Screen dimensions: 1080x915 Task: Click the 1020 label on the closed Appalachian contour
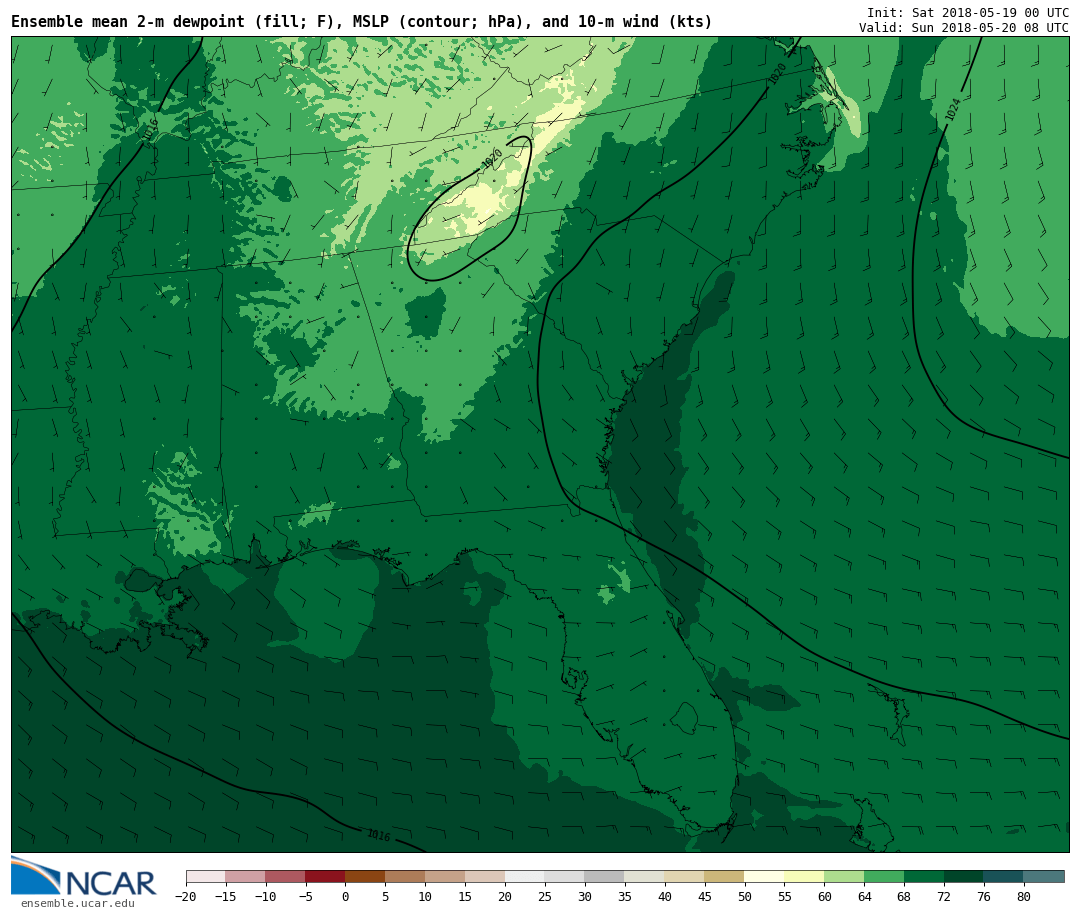coord(492,160)
